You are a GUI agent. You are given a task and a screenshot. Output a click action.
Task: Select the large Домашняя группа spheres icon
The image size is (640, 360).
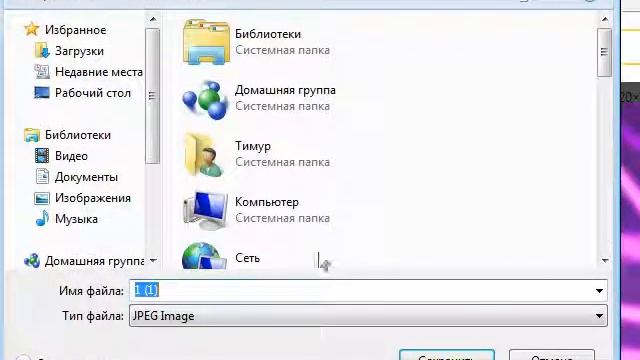[x=205, y=100]
